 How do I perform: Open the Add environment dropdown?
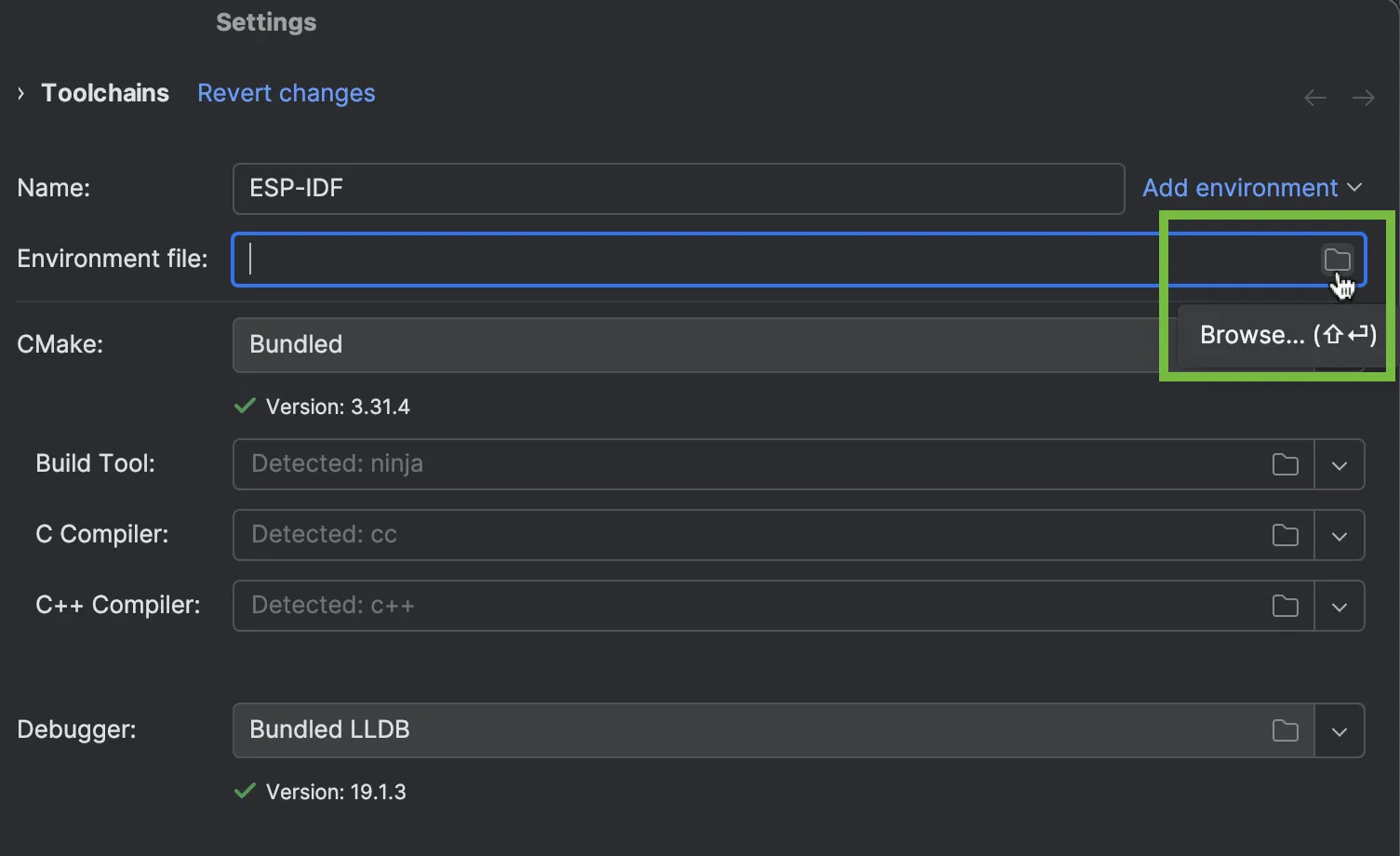point(1251,188)
